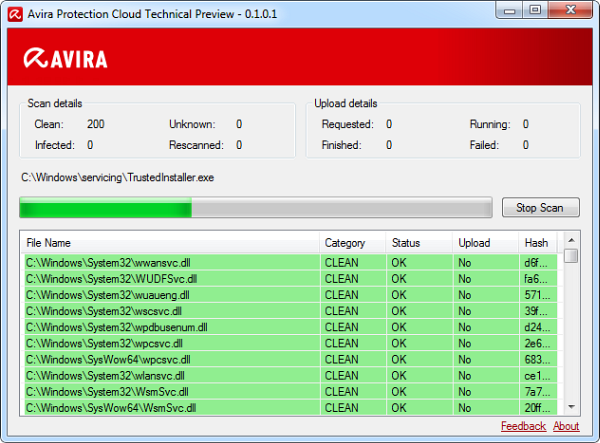The width and height of the screenshot is (600, 443).
Task: Click the scan progress bar
Action: 256,207
